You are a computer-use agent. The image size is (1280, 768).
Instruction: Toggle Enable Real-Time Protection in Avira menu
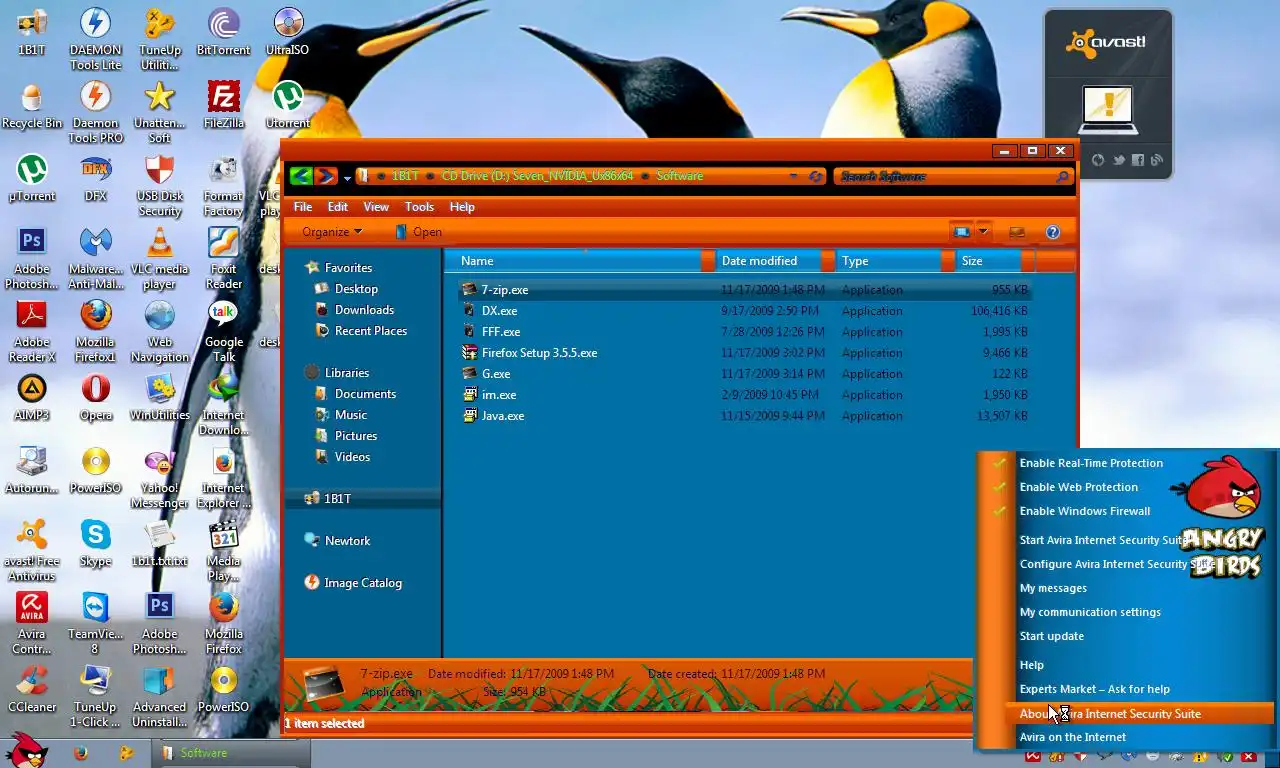1090,463
